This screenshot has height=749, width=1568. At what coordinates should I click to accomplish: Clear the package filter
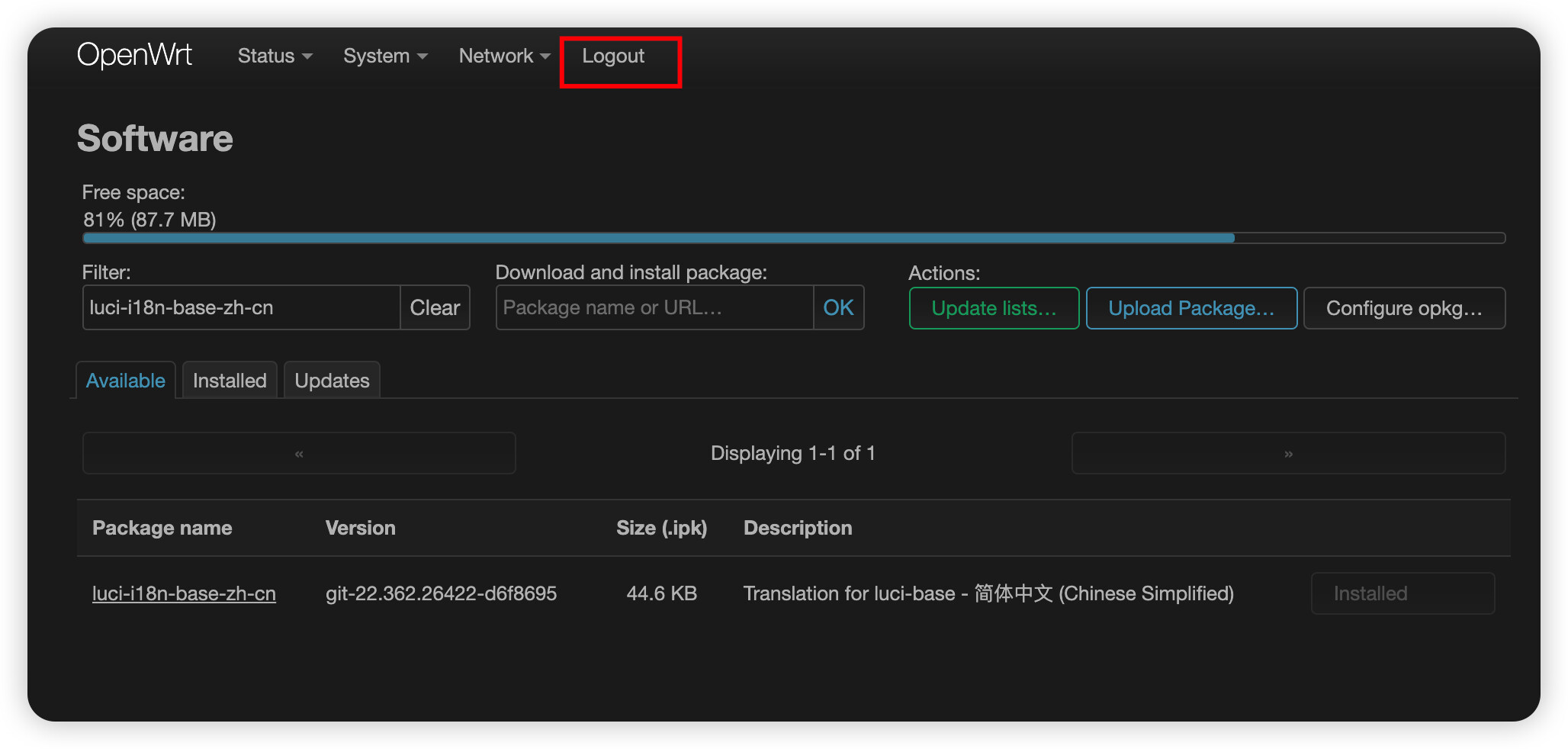pyautogui.click(x=435, y=307)
